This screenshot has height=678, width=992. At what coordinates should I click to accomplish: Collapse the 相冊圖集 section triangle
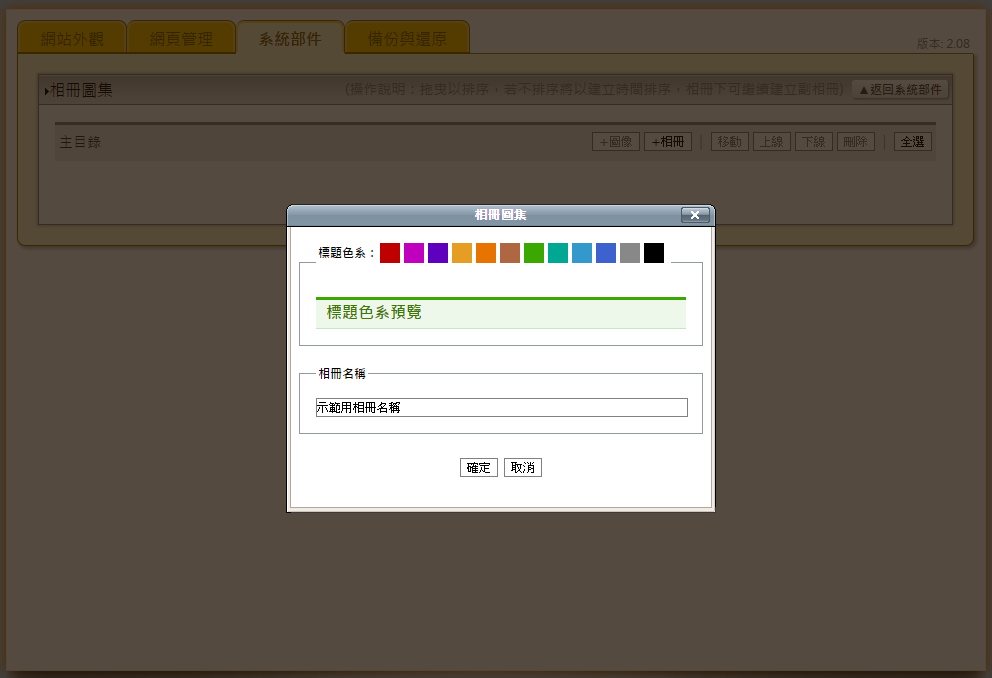pyautogui.click(x=46, y=92)
